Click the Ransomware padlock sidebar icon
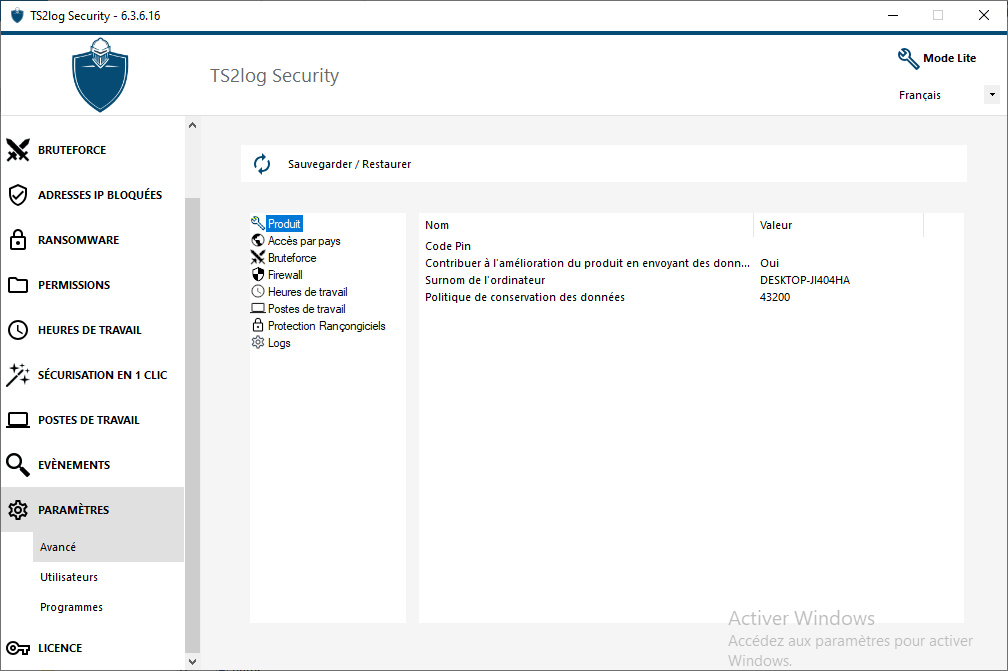This screenshot has width=1008, height=671. pyautogui.click(x=18, y=240)
